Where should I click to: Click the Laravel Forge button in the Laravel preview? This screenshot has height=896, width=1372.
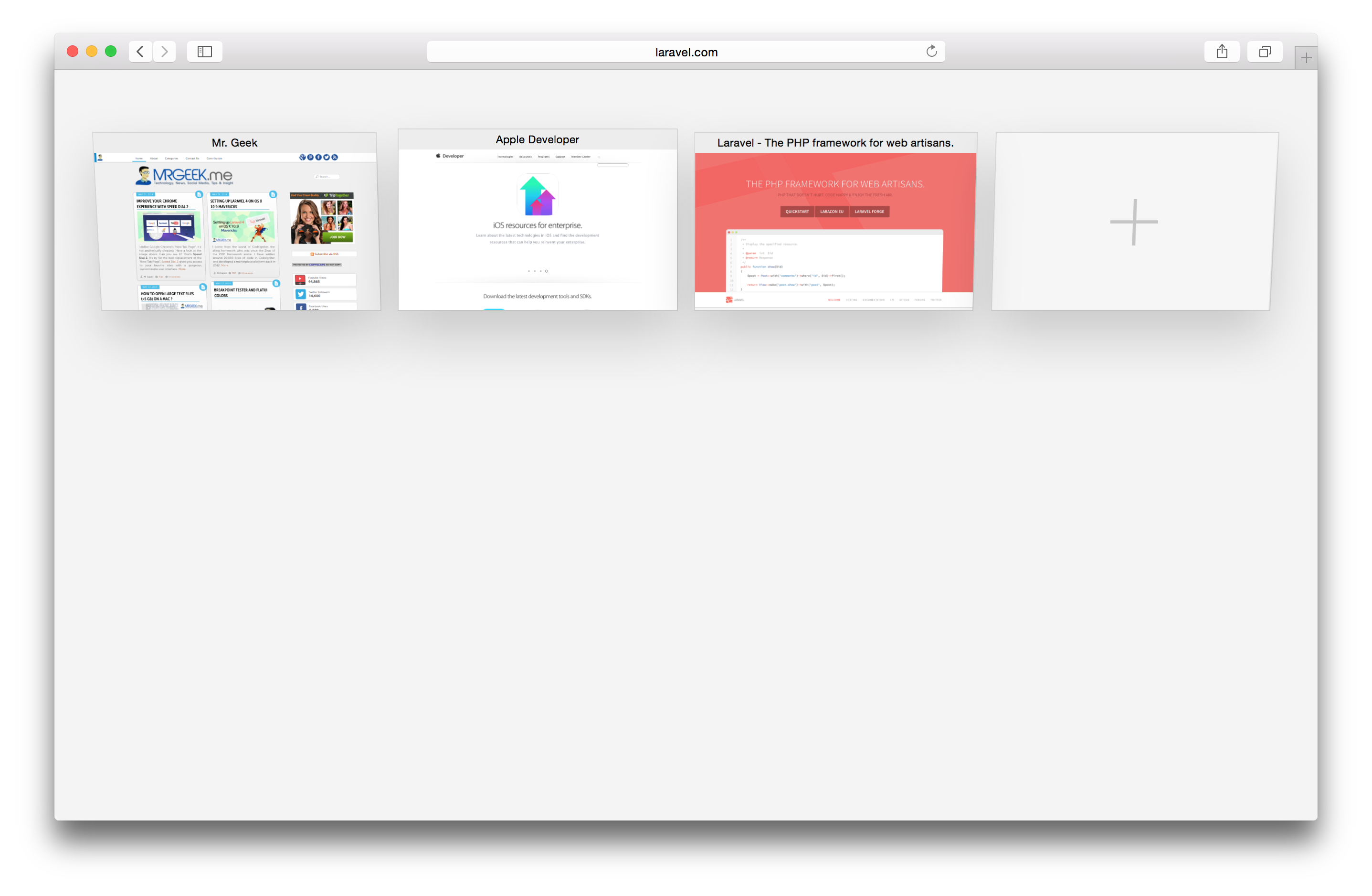pos(869,212)
